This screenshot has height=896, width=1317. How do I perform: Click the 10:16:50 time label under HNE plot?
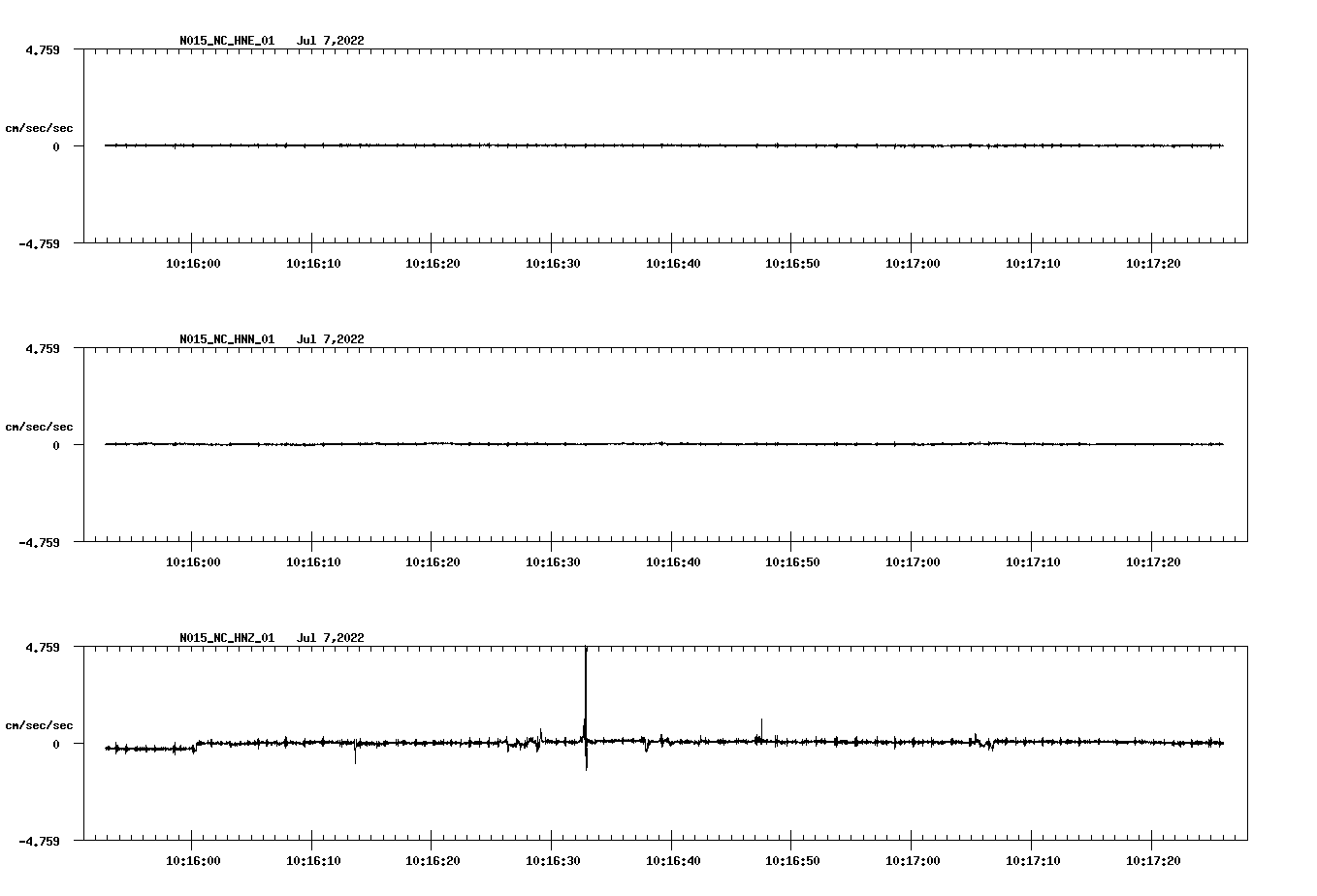pos(791,264)
